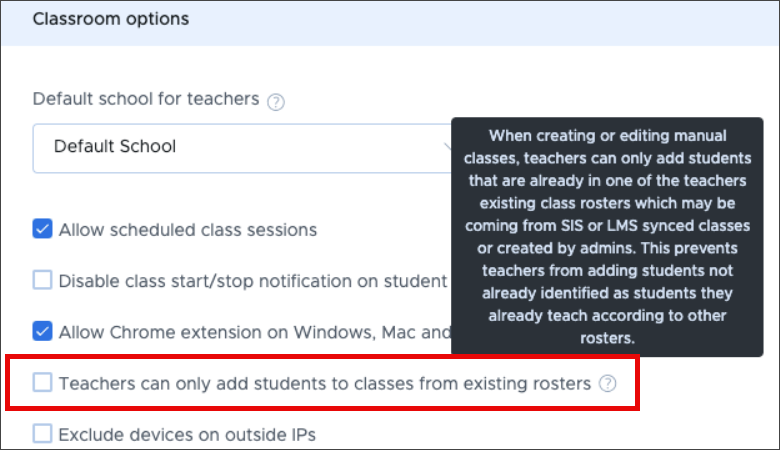This screenshot has width=780, height=450.
Task: Click the chevron arrow of Default School selector
Action: 447,147
